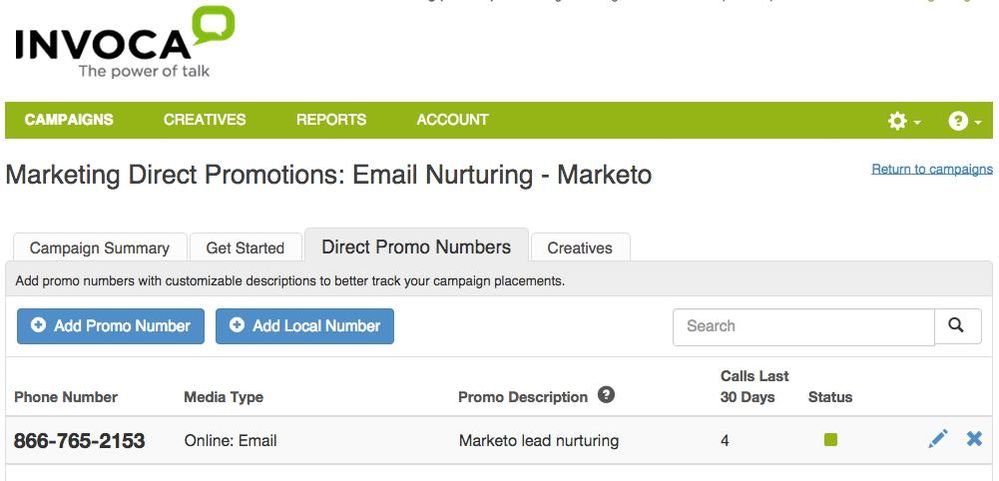Switch to the Campaign Summary tab
This screenshot has height=481, width=999.
click(99, 248)
